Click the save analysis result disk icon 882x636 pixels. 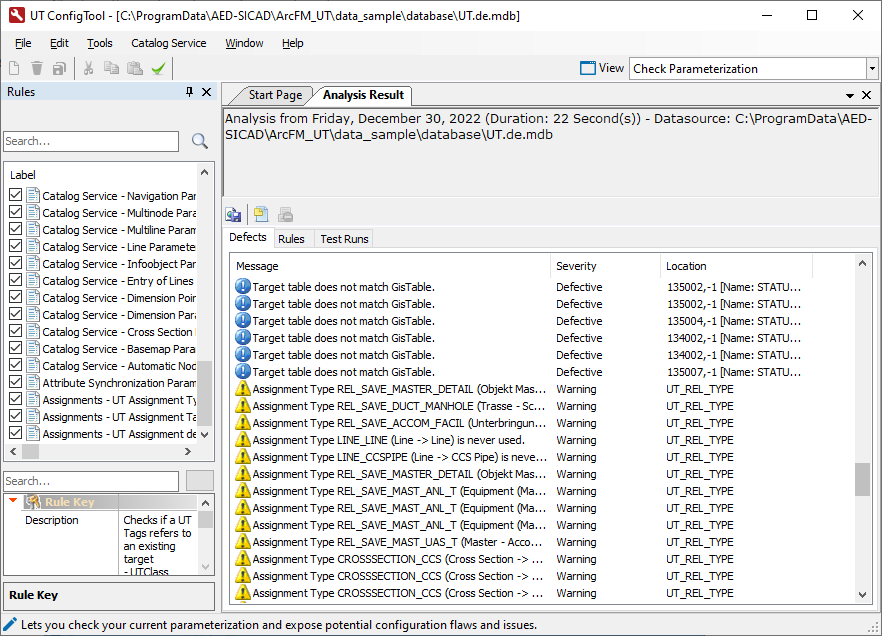point(233,214)
